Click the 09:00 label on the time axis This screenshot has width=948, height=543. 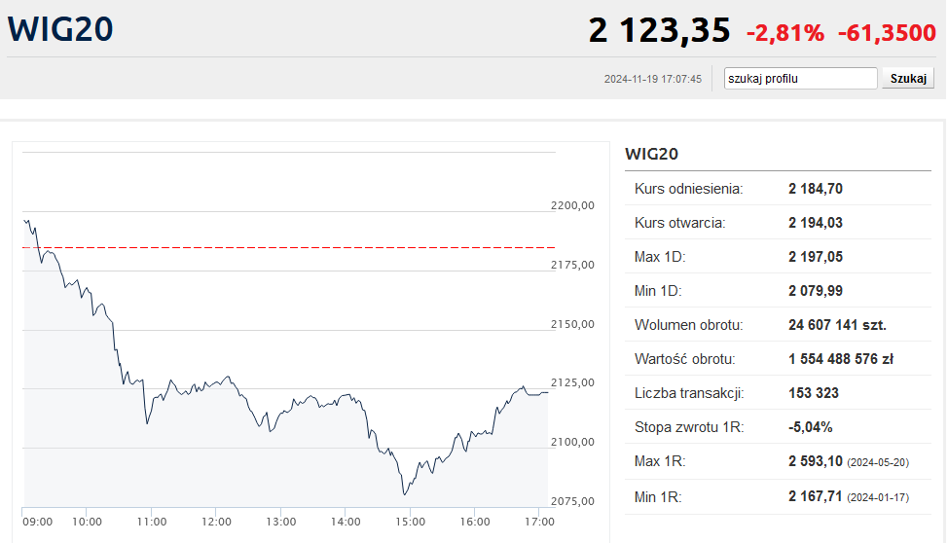pyautogui.click(x=38, y=521)
